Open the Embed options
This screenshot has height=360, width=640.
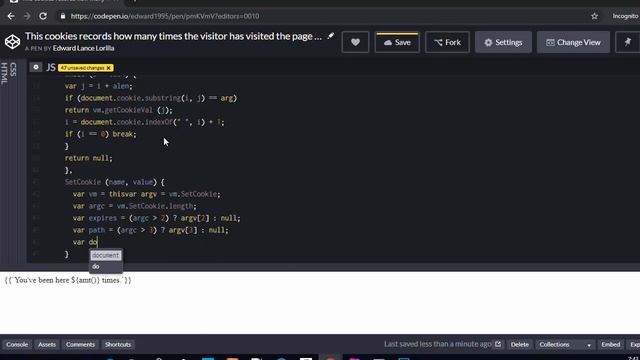click(x=611, y=344)
